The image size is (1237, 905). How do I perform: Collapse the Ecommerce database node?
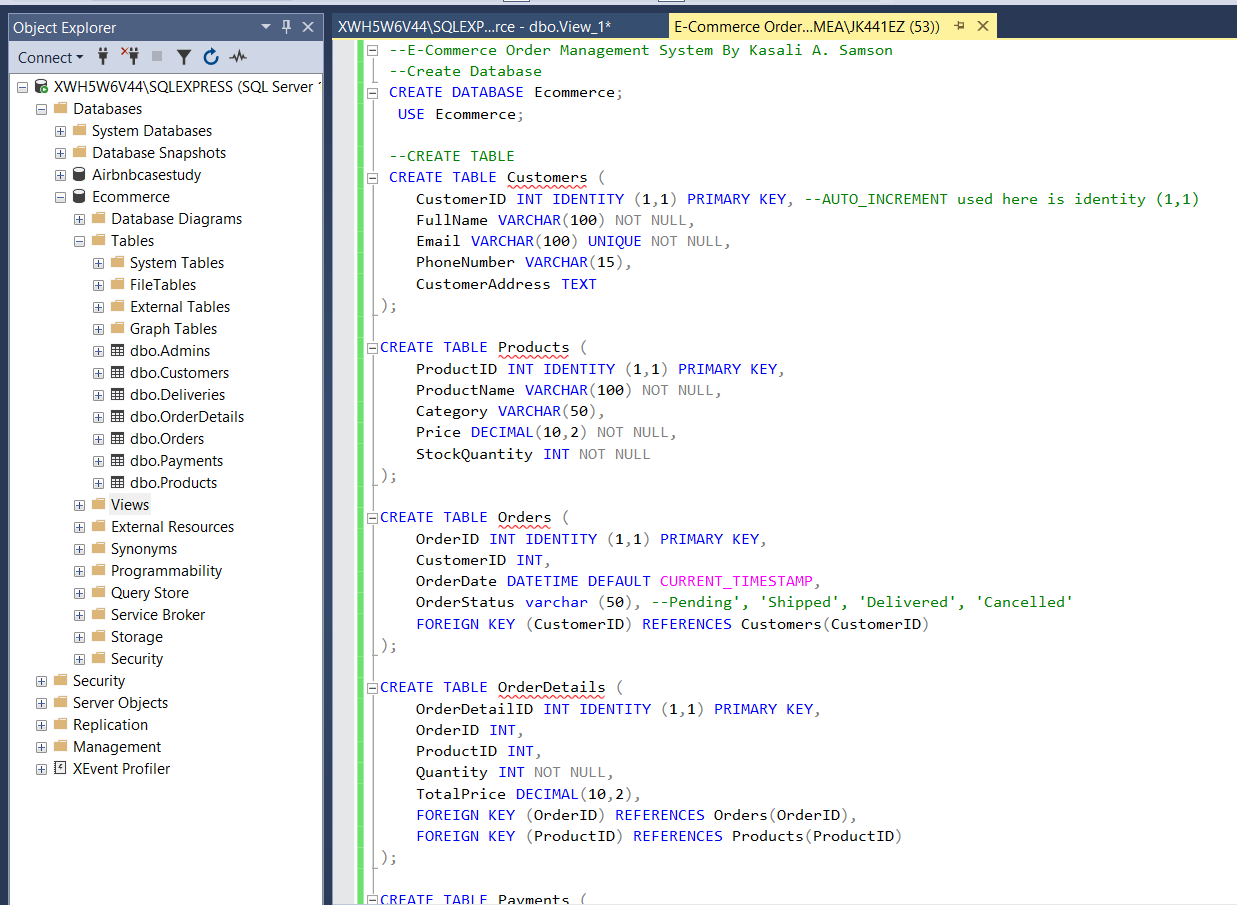(x=60, y=197)
